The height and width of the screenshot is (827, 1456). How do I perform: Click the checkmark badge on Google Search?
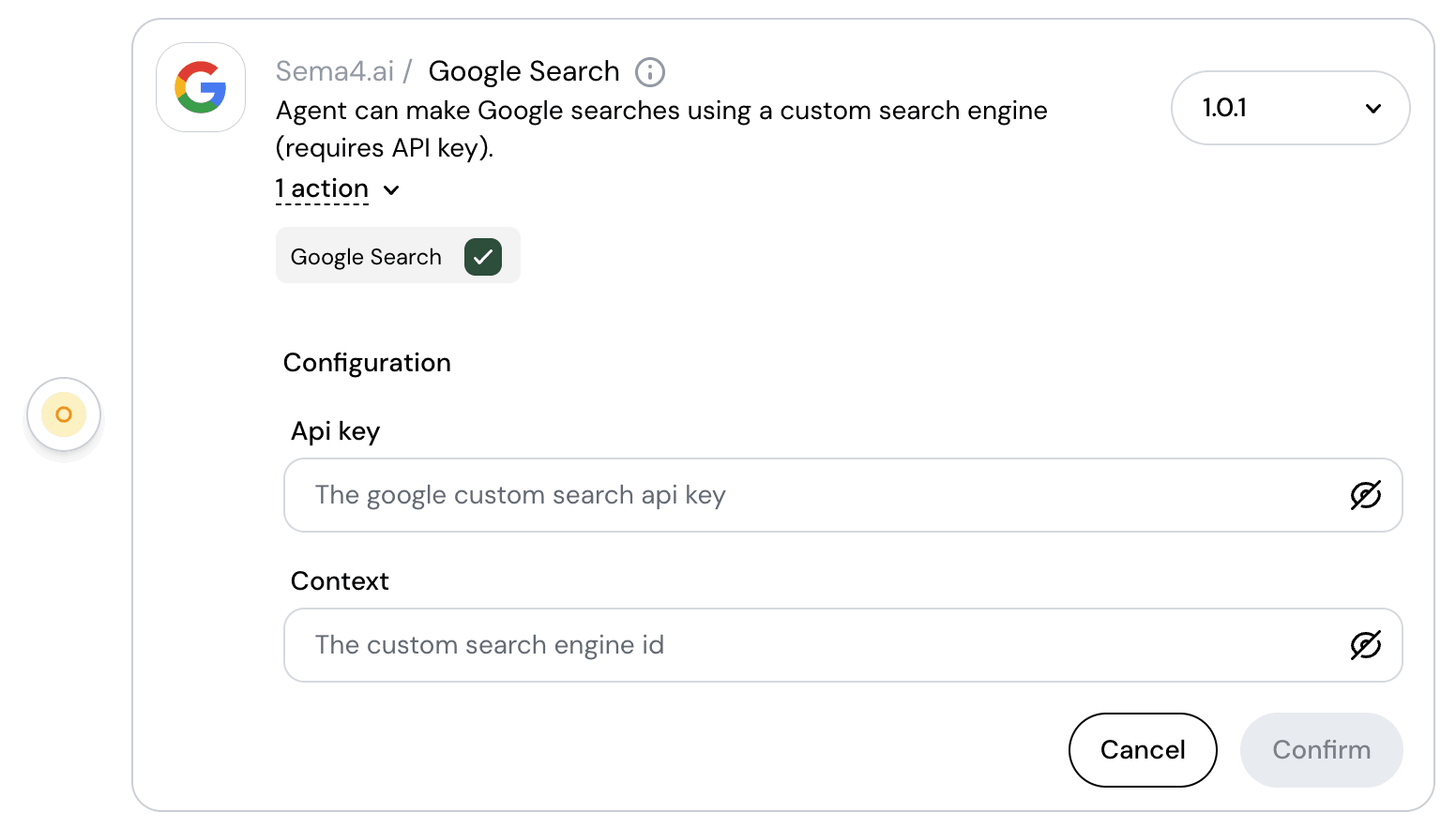(483, 256)
